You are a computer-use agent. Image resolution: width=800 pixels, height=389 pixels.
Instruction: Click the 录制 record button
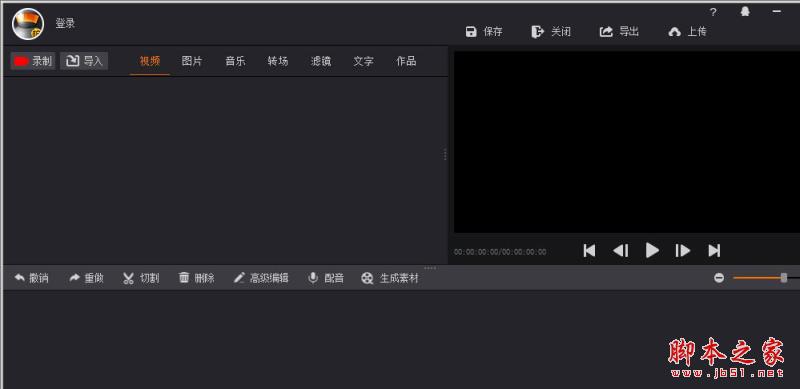point(33,61)
